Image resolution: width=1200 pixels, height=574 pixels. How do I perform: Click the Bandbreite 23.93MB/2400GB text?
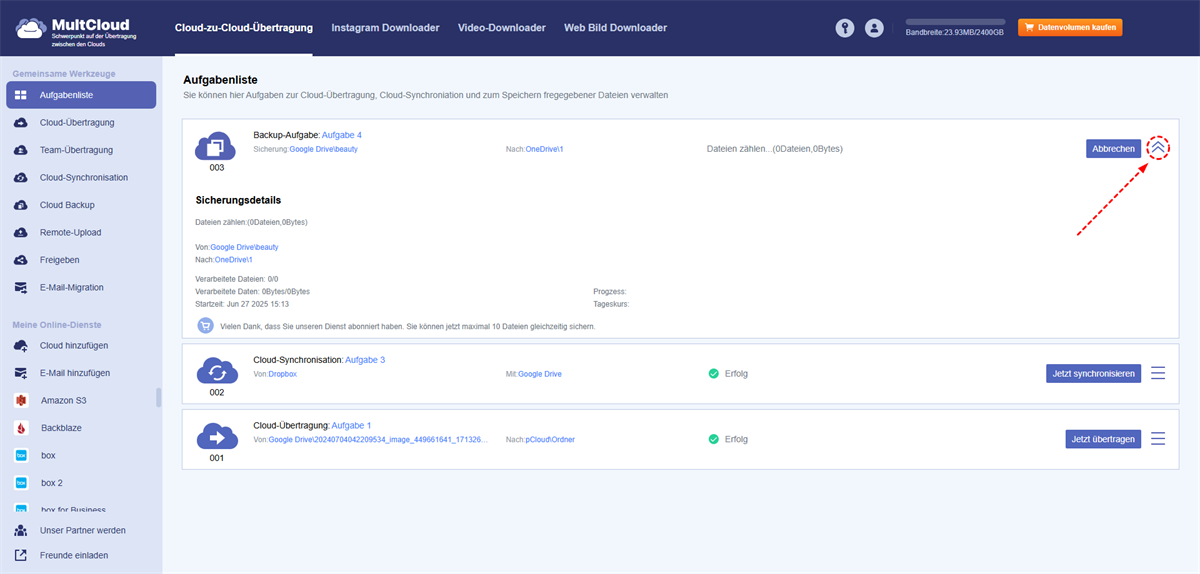tap(955, 33)
